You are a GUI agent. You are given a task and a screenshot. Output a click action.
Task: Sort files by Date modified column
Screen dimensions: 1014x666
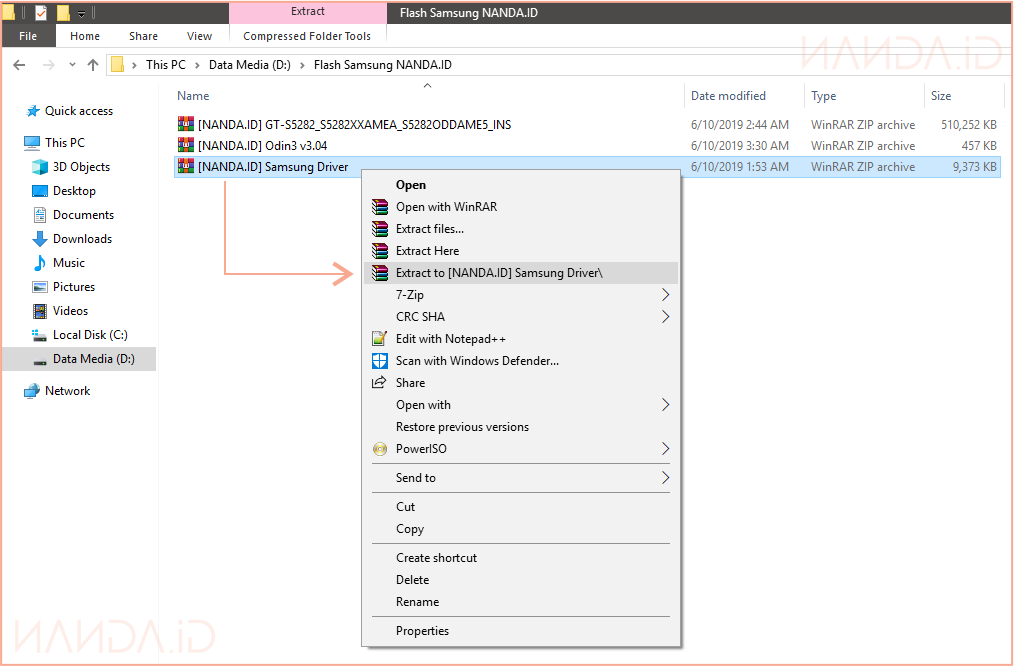click(728, 96)
